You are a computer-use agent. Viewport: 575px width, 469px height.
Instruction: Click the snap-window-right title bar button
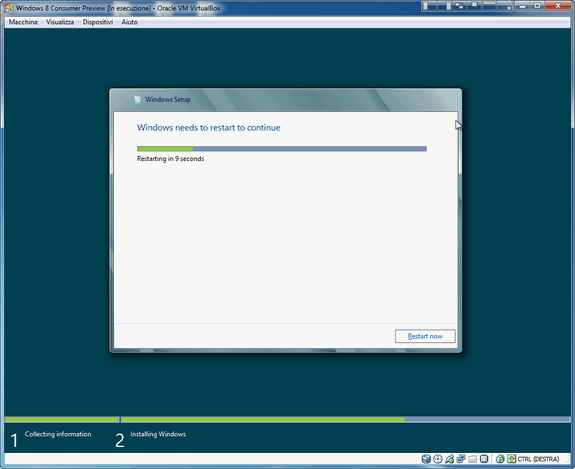(444, 6)
